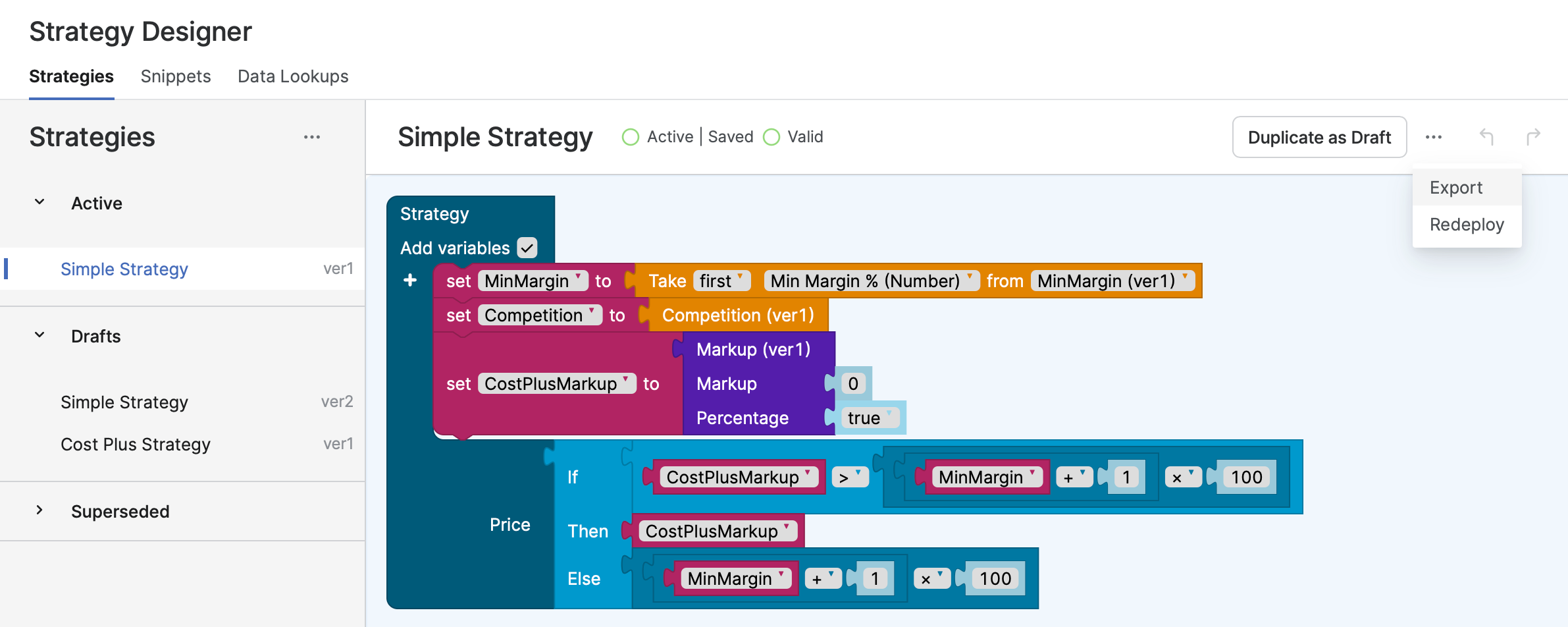This screenshot has width=1568, height=627.
Task: Open Cost Plus Strategy draft
Action: point(136,445)
